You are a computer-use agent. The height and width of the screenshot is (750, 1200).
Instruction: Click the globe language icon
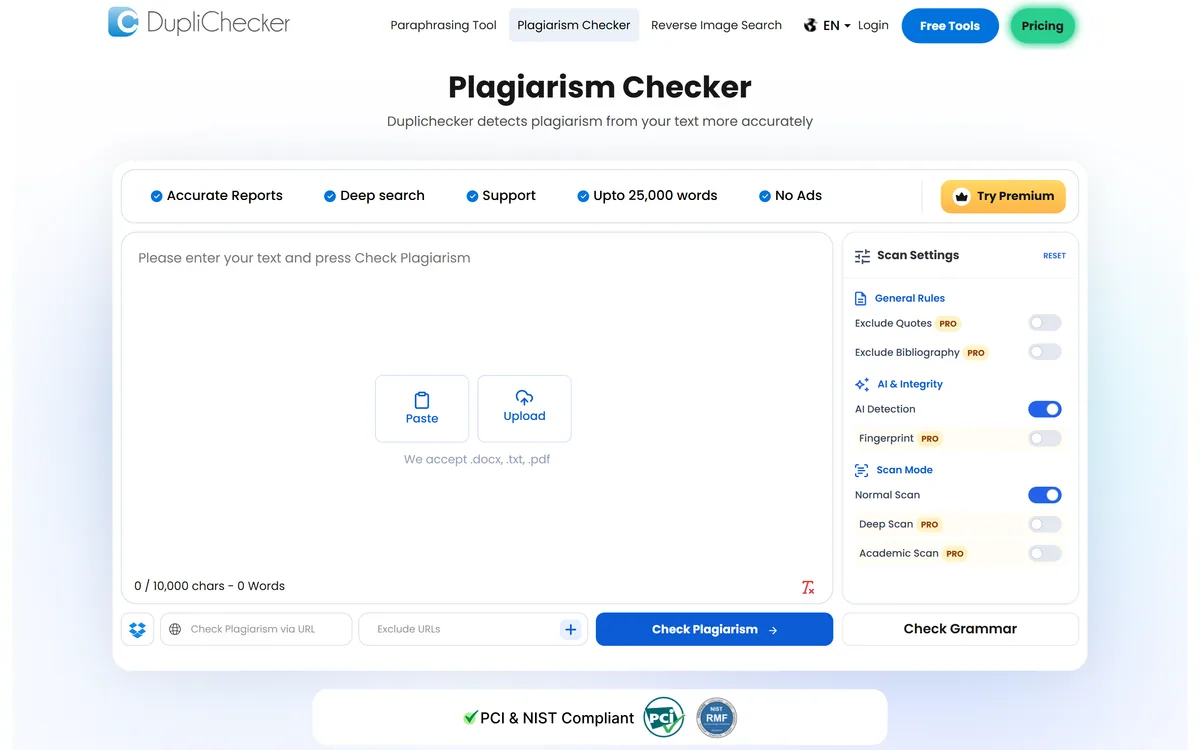tap(810, 26)
